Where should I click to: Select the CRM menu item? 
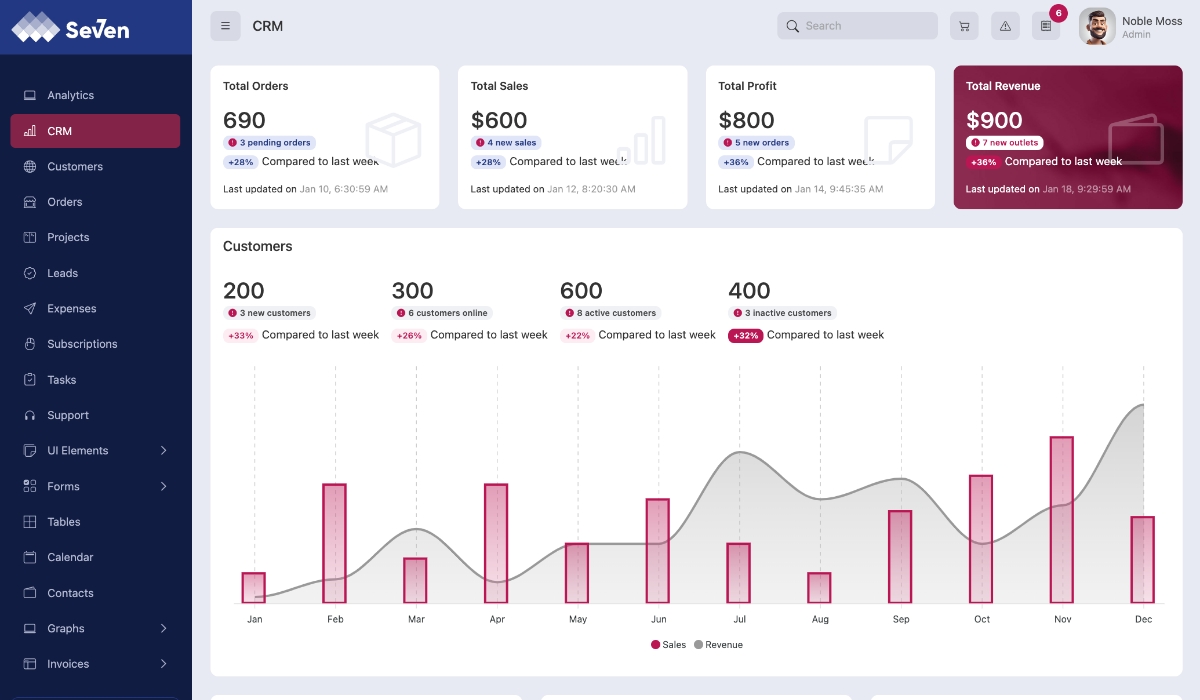95,131
